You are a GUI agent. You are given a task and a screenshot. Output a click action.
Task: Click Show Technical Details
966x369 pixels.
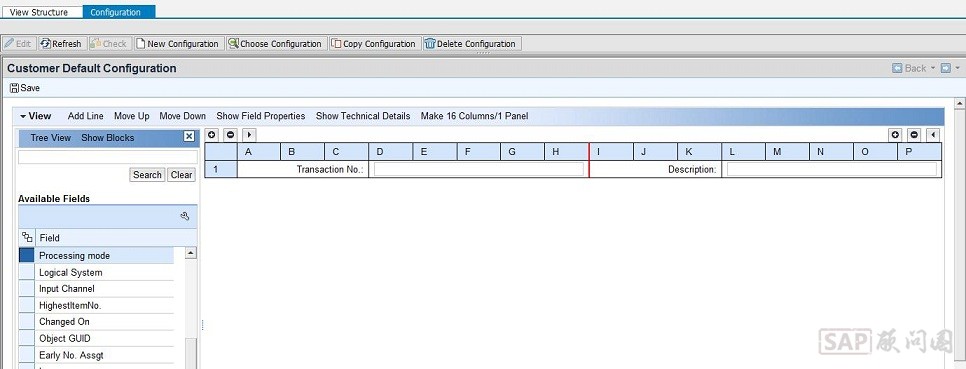[363, 116]
